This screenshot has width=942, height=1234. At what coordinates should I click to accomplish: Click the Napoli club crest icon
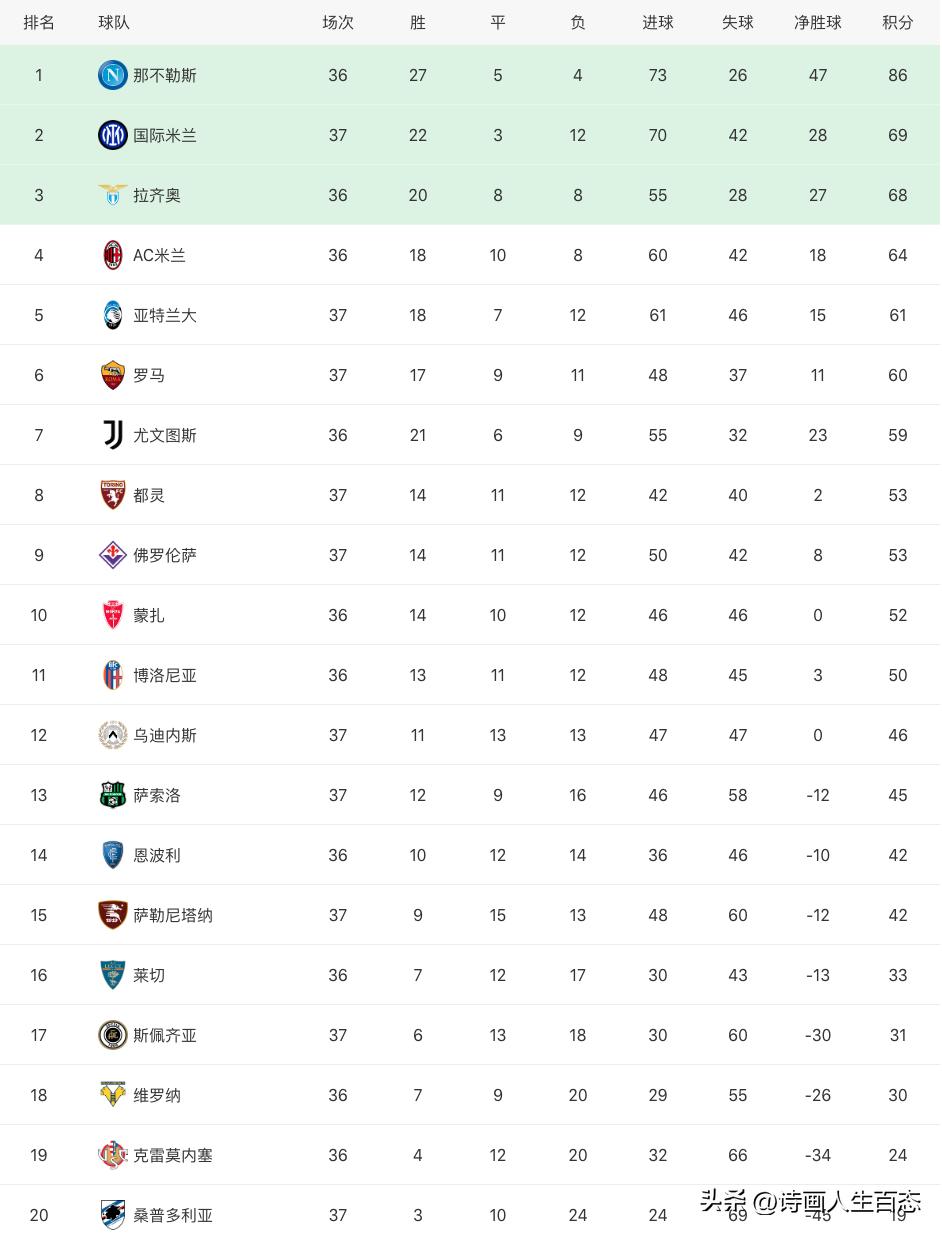pos(112,75)
